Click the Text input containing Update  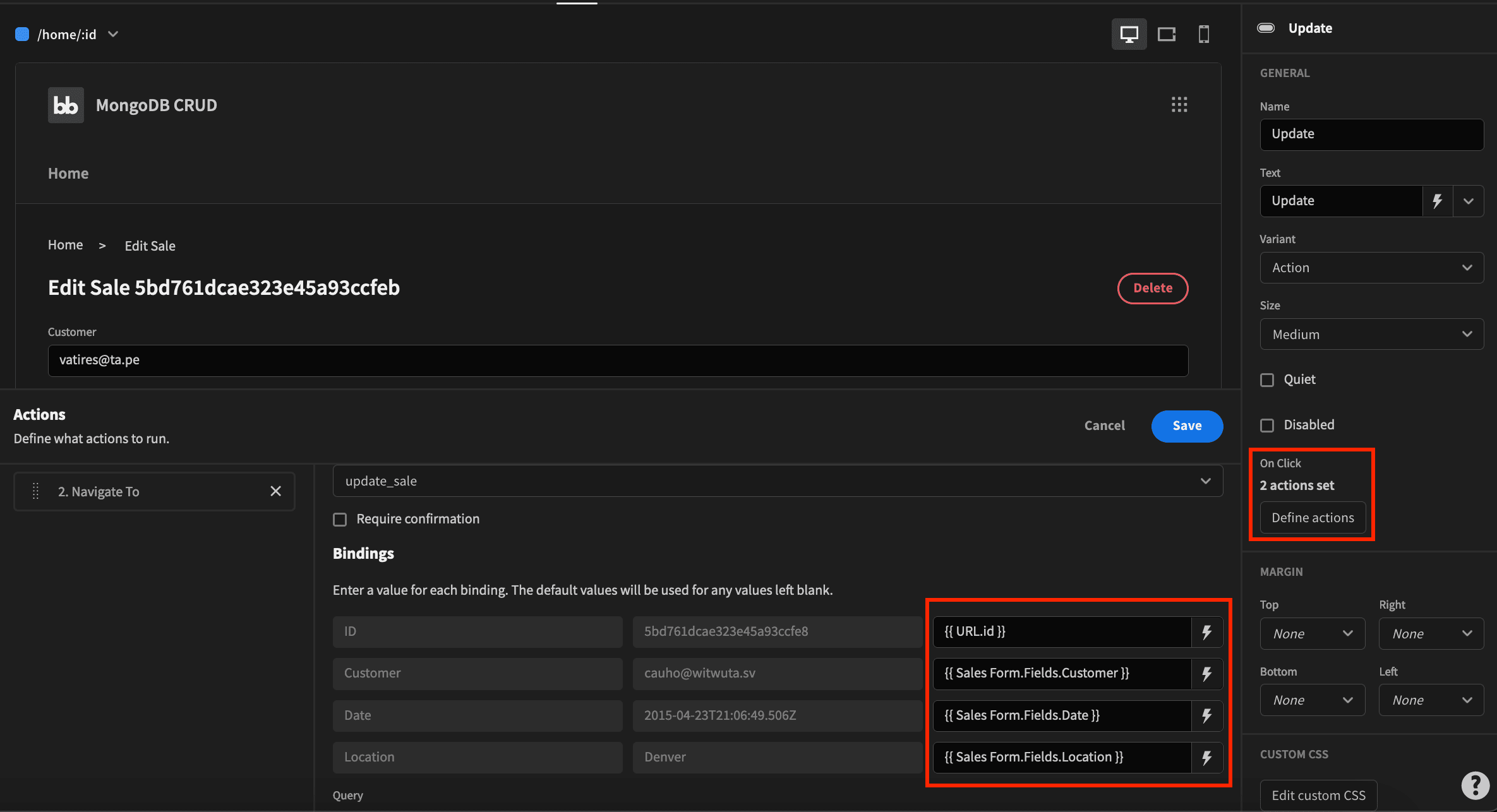1341,201
